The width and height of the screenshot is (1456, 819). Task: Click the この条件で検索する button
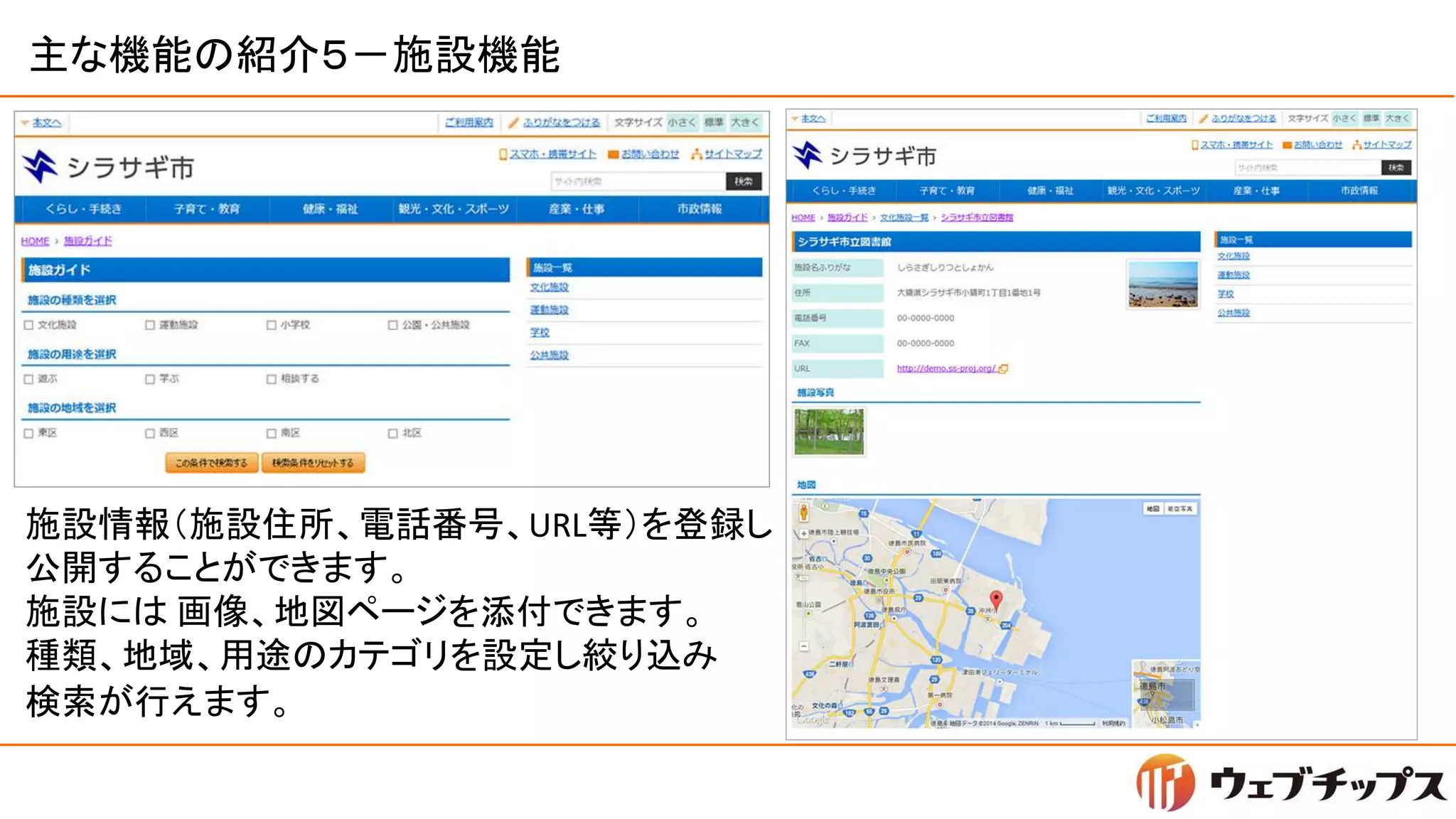212,463
